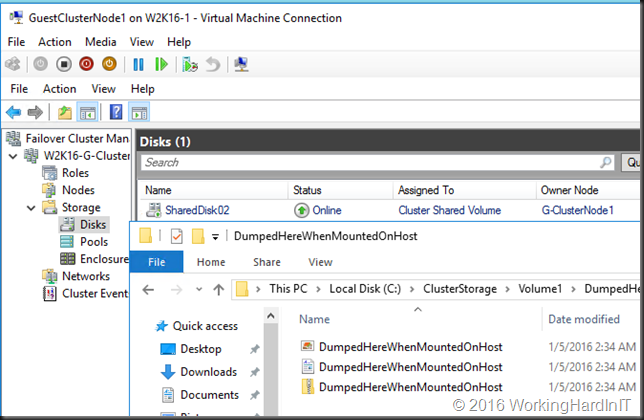Open Explorer Share ribbon tab
This screenshot has width=644, height=420.
[267, 262]
